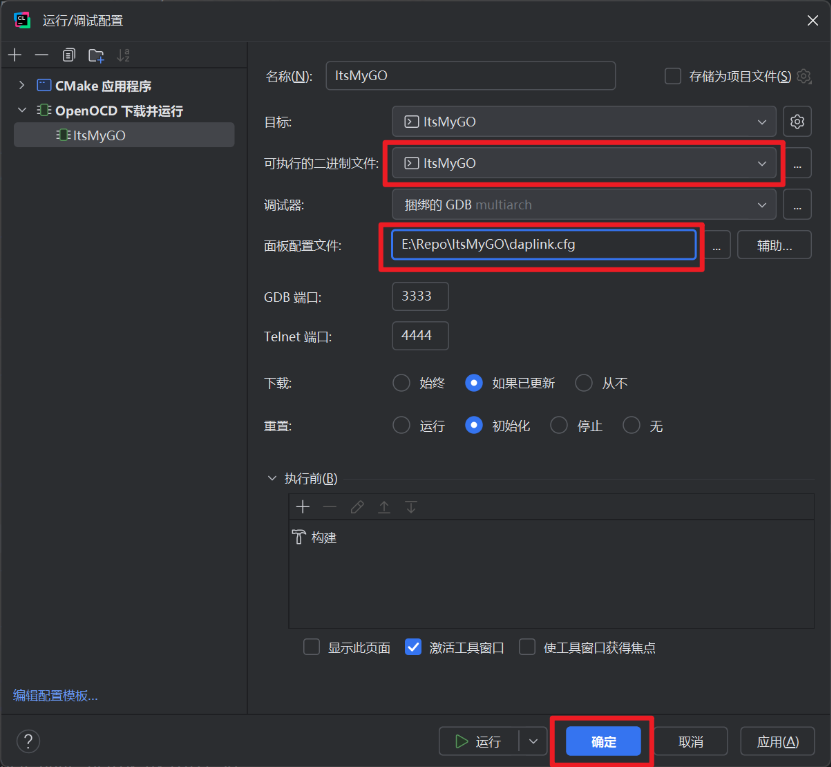Sort configurations alphabetically
This screenshot has height=767, width=831.
(x=123, y=55)
